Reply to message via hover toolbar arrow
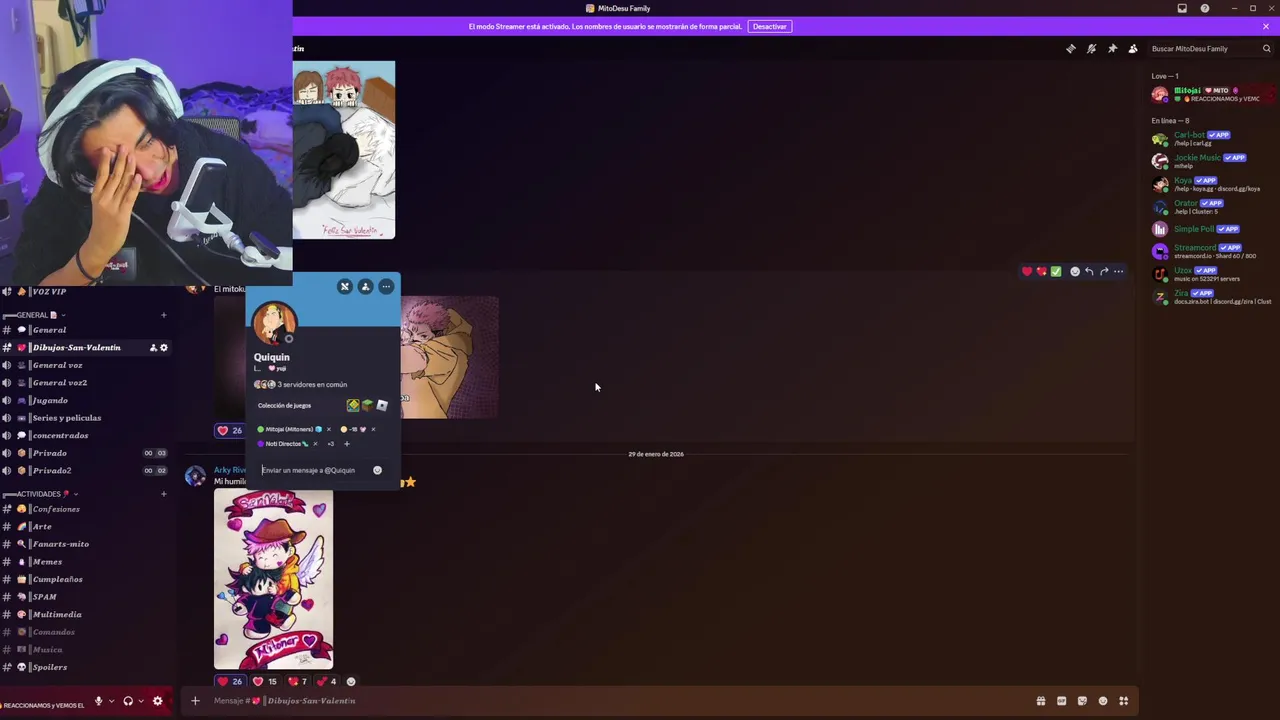The image size is (1280, 720). click(1089, 271)
